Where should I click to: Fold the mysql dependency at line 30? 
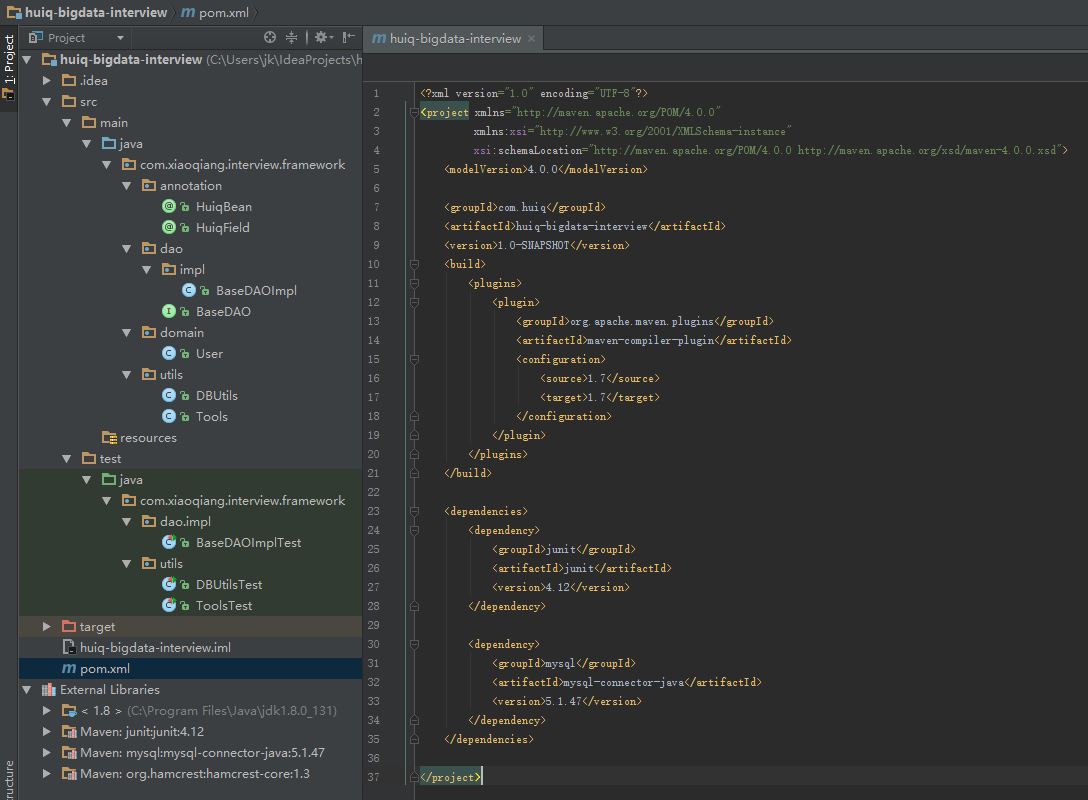[x=414, y=645]
